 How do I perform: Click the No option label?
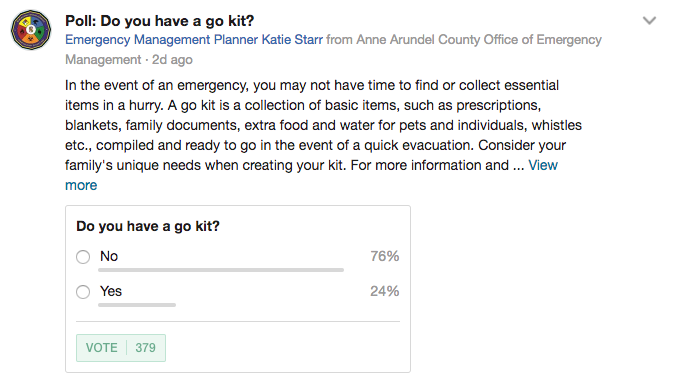pyautogui.click(x=109, y=256)
